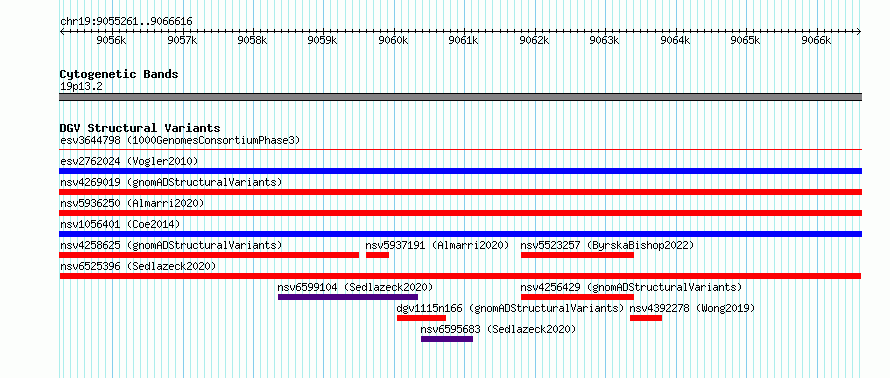890x378 pixels.
Task: Open dgv1115n166 (gnomADStructuralVariants) label
Action: (510, 308)
